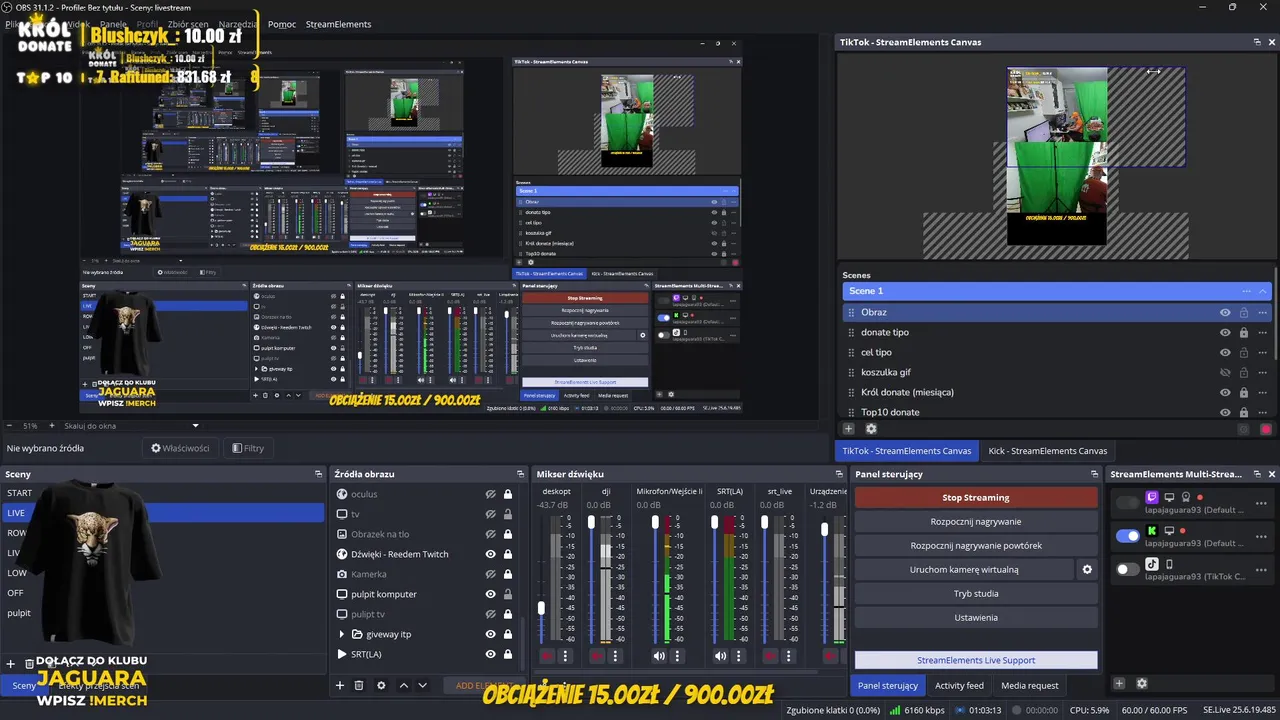This screenshot has width=1280, height=720.
Task: Unmute the dji audio channel
Action: click(597, 656)
